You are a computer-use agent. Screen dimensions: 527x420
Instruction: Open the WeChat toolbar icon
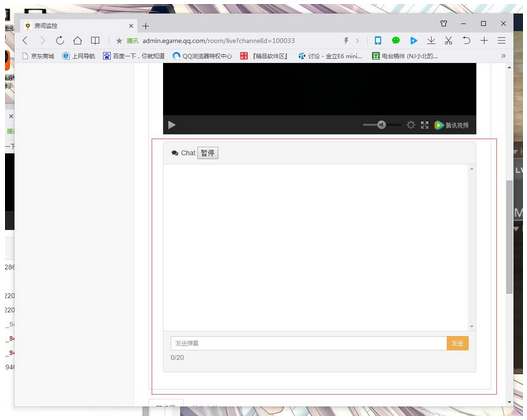click(396, 41)
